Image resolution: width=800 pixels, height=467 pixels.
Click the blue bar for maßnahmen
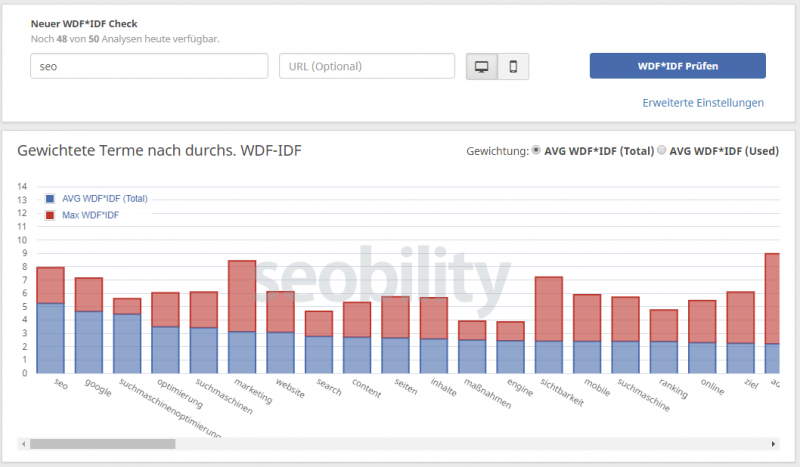click(x=472, y=357)
